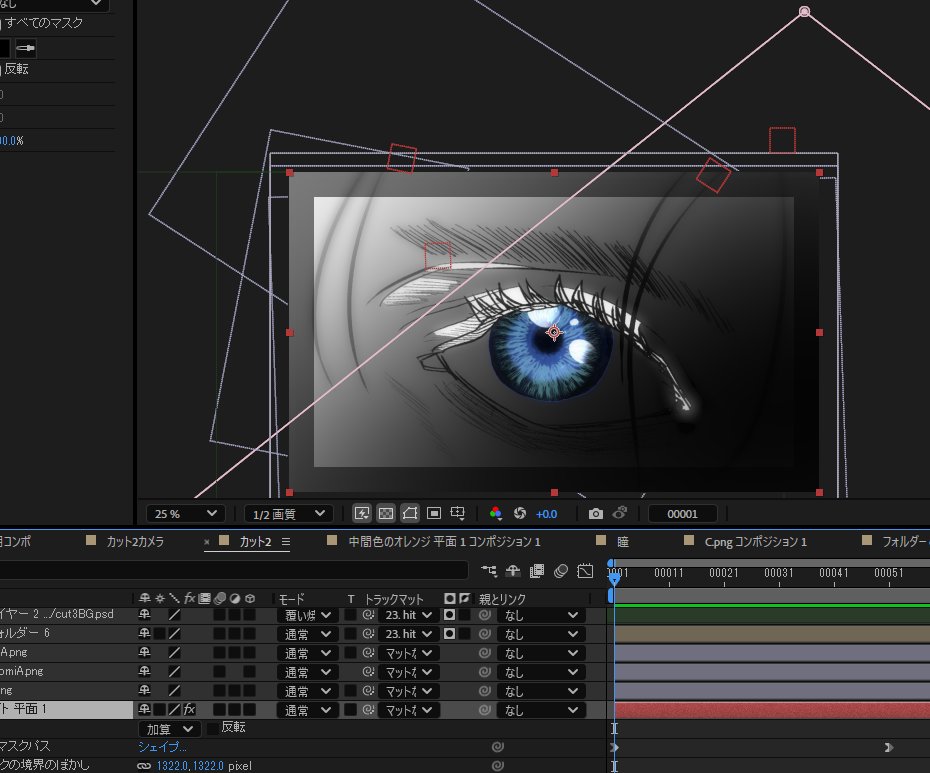
Task: Open the 加算 mask mode dropdown
Action: click(170, 729)
